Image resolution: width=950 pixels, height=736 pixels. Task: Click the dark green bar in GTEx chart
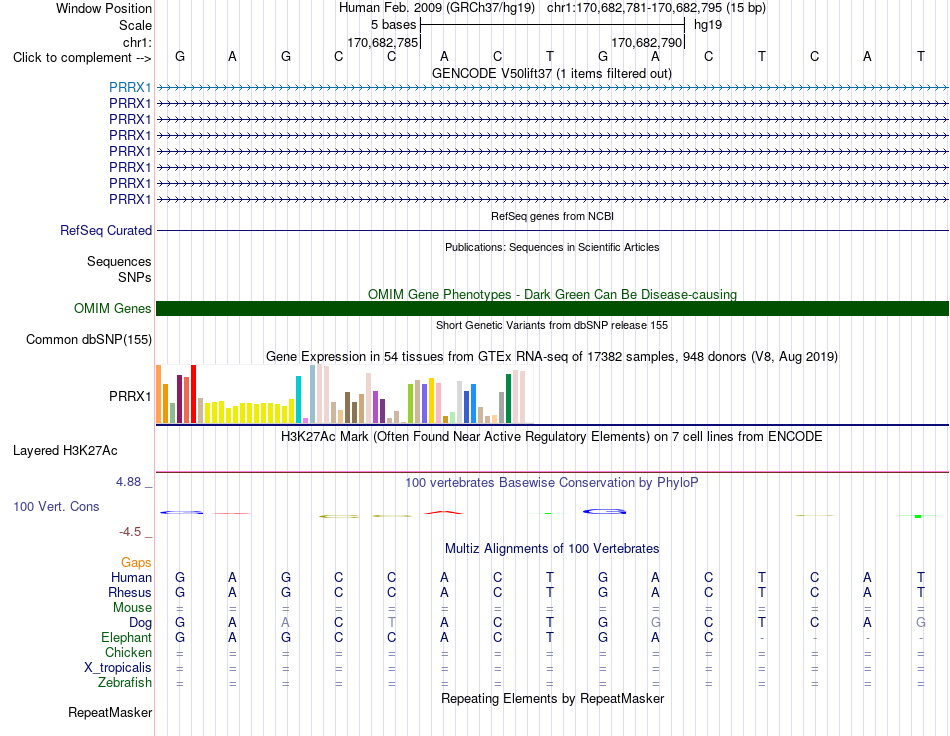tap(508, 399)
